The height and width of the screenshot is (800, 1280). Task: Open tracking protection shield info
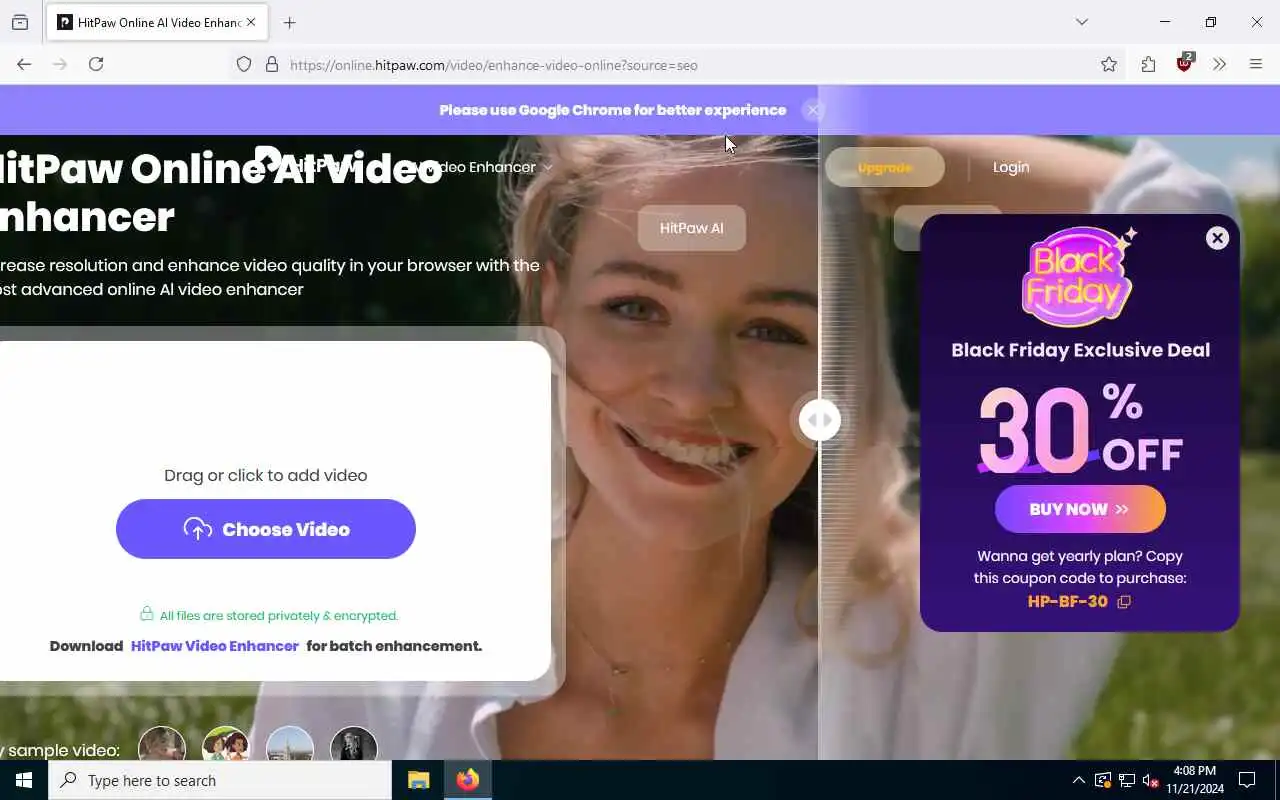(x=244, y=64)
